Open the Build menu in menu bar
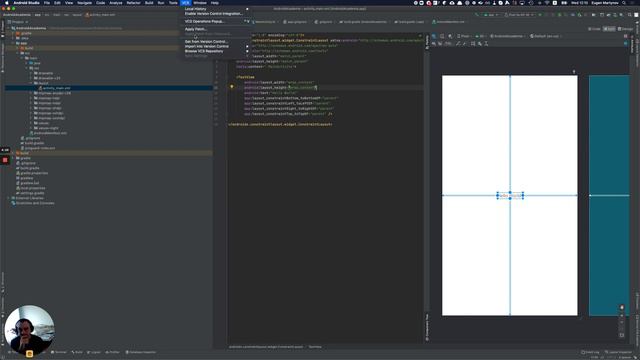 point(149,3)
